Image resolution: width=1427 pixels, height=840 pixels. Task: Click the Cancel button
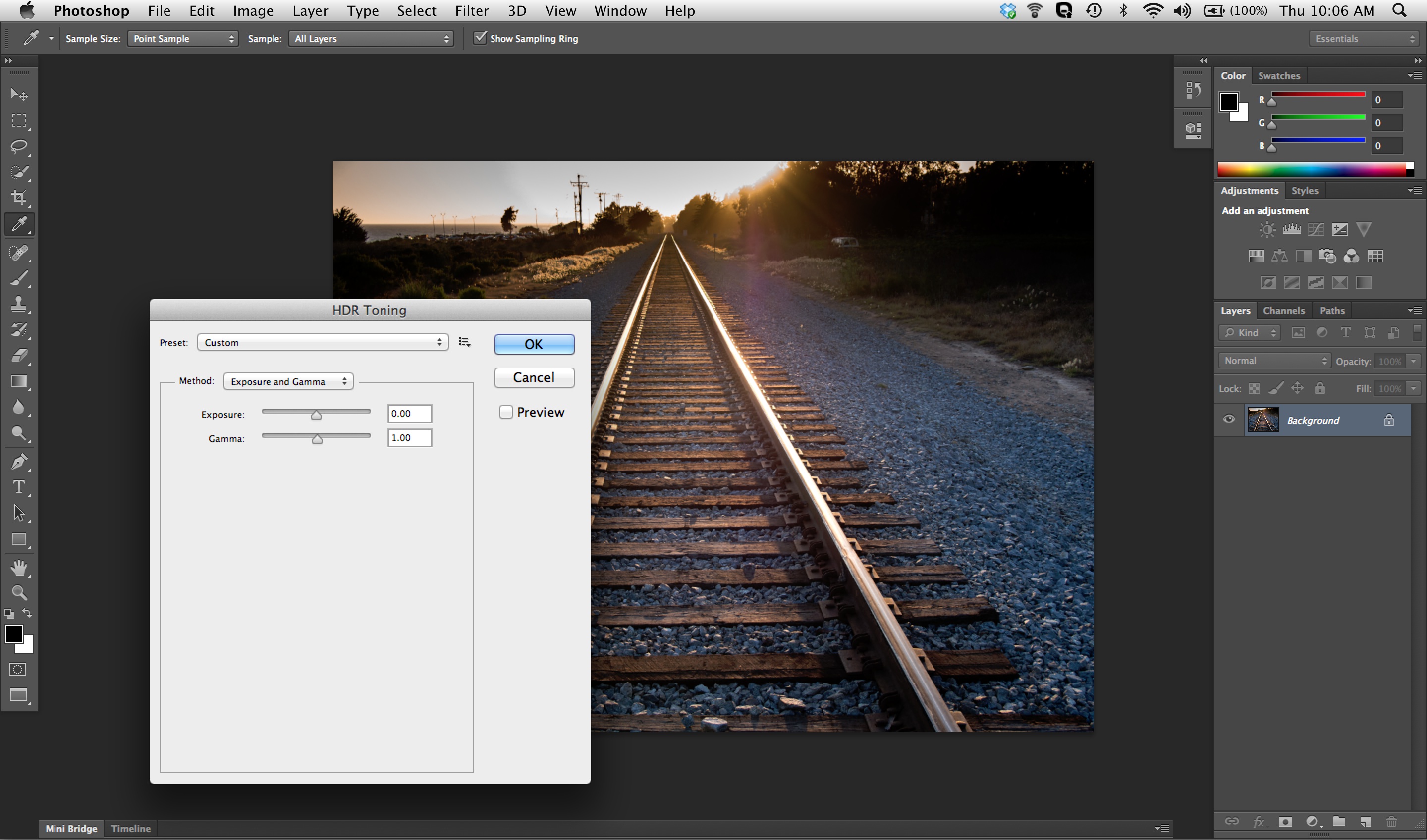(534, 377)
